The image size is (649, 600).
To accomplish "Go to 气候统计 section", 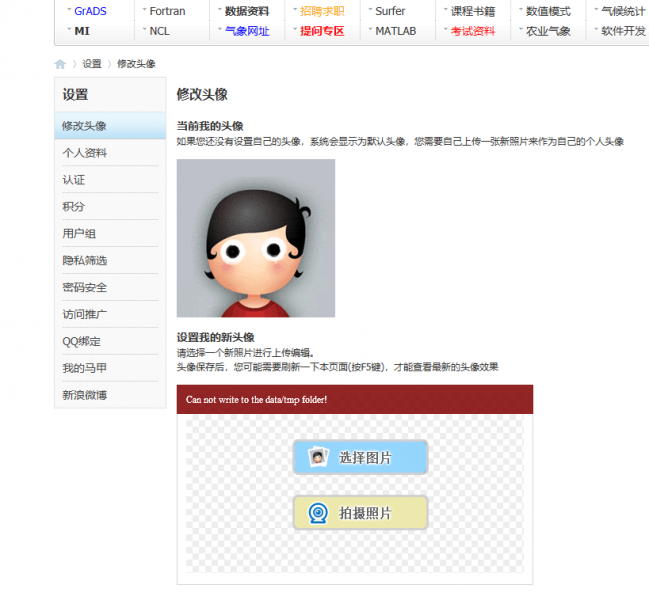I will pyautogui.click(x=623, y=11).
